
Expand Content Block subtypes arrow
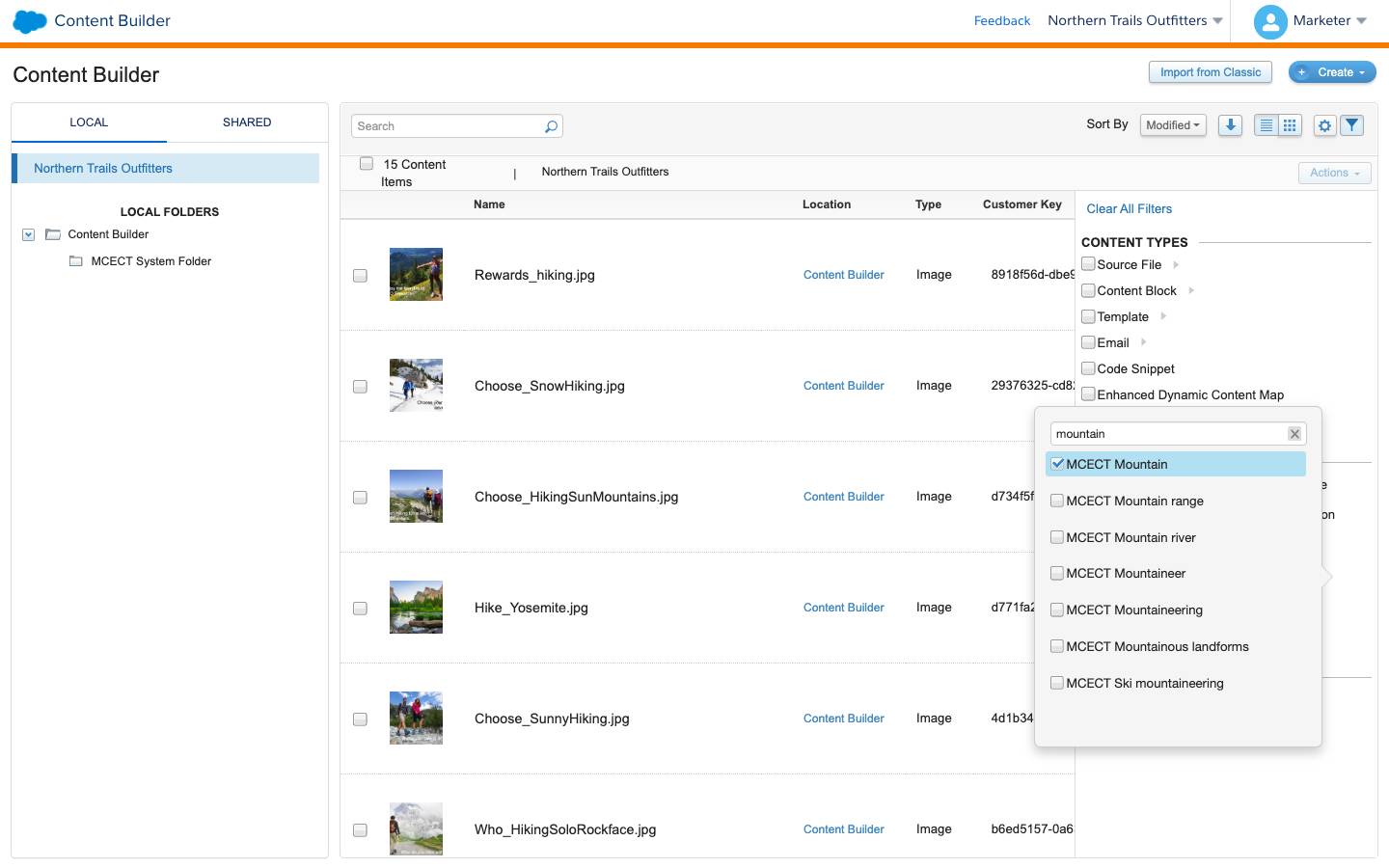coord(1191,290)
